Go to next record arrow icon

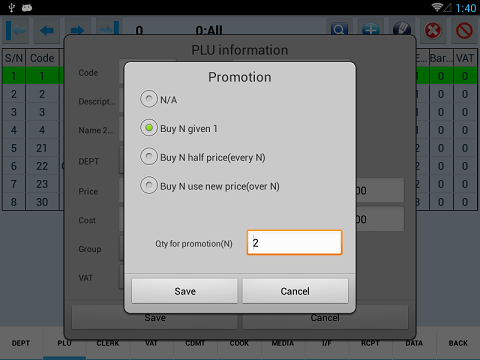78,31
